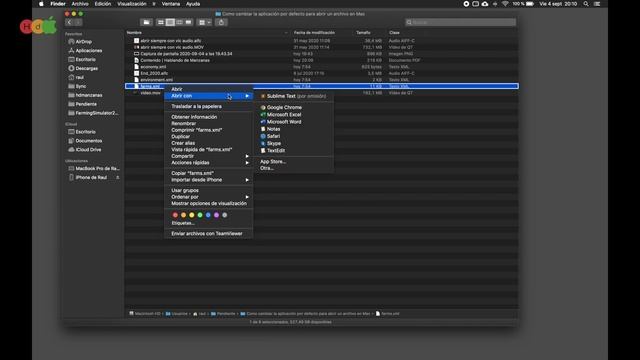Screen dimensions: 640x360
Task: Click the screen recording menu bar icon
Action: click(466, 4)
